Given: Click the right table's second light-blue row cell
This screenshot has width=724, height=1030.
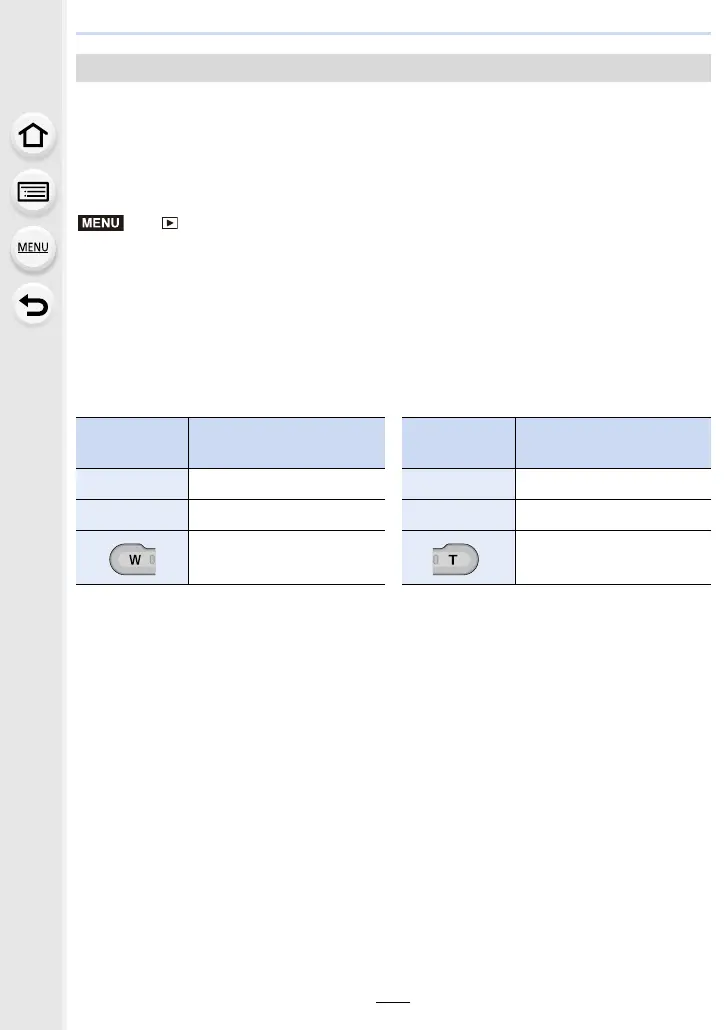Looking at the screenshot, I should tap(459, 515).
